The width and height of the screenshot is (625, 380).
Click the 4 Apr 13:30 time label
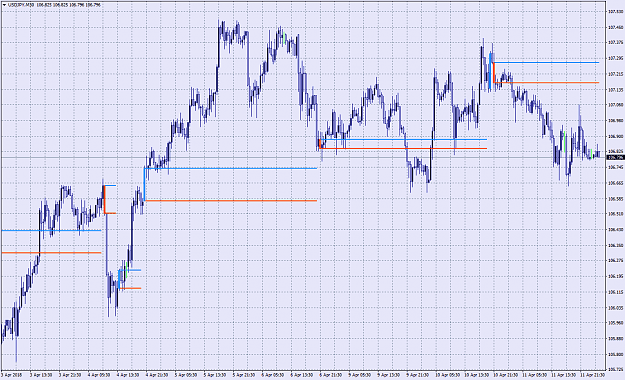click(128, 375)
